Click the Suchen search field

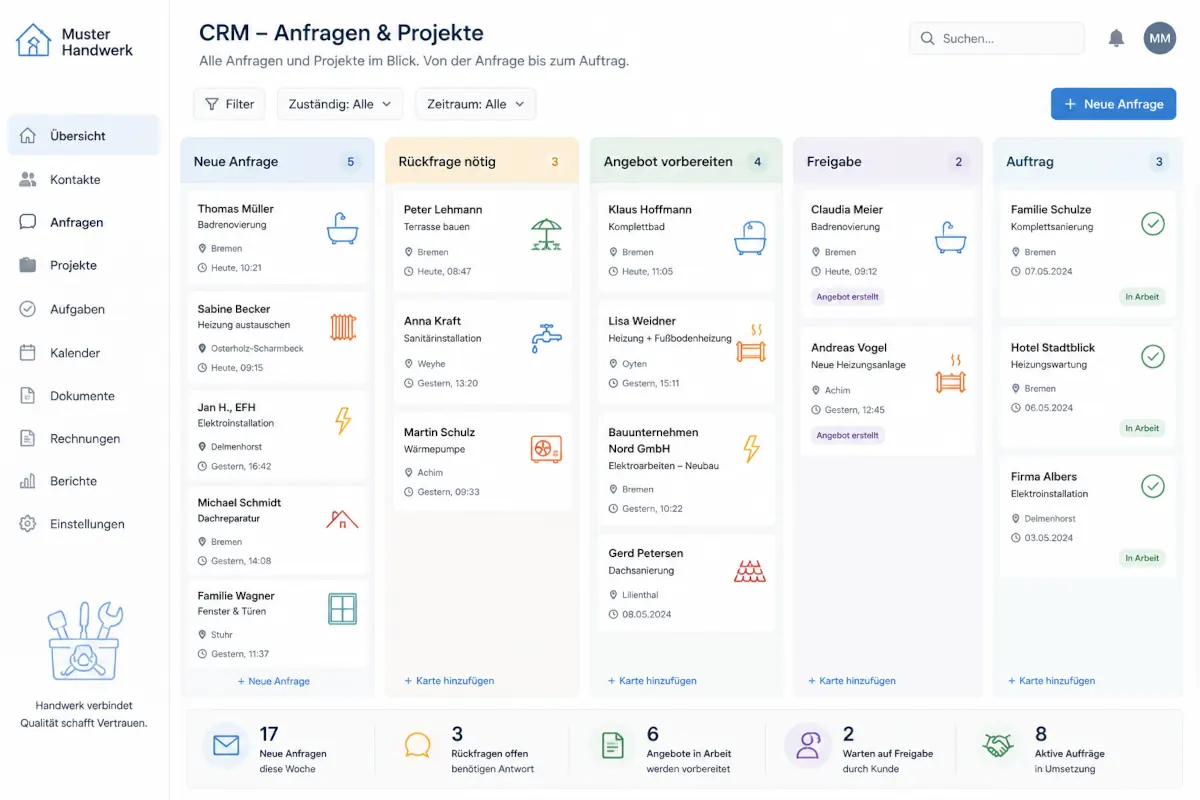(997, 38)
